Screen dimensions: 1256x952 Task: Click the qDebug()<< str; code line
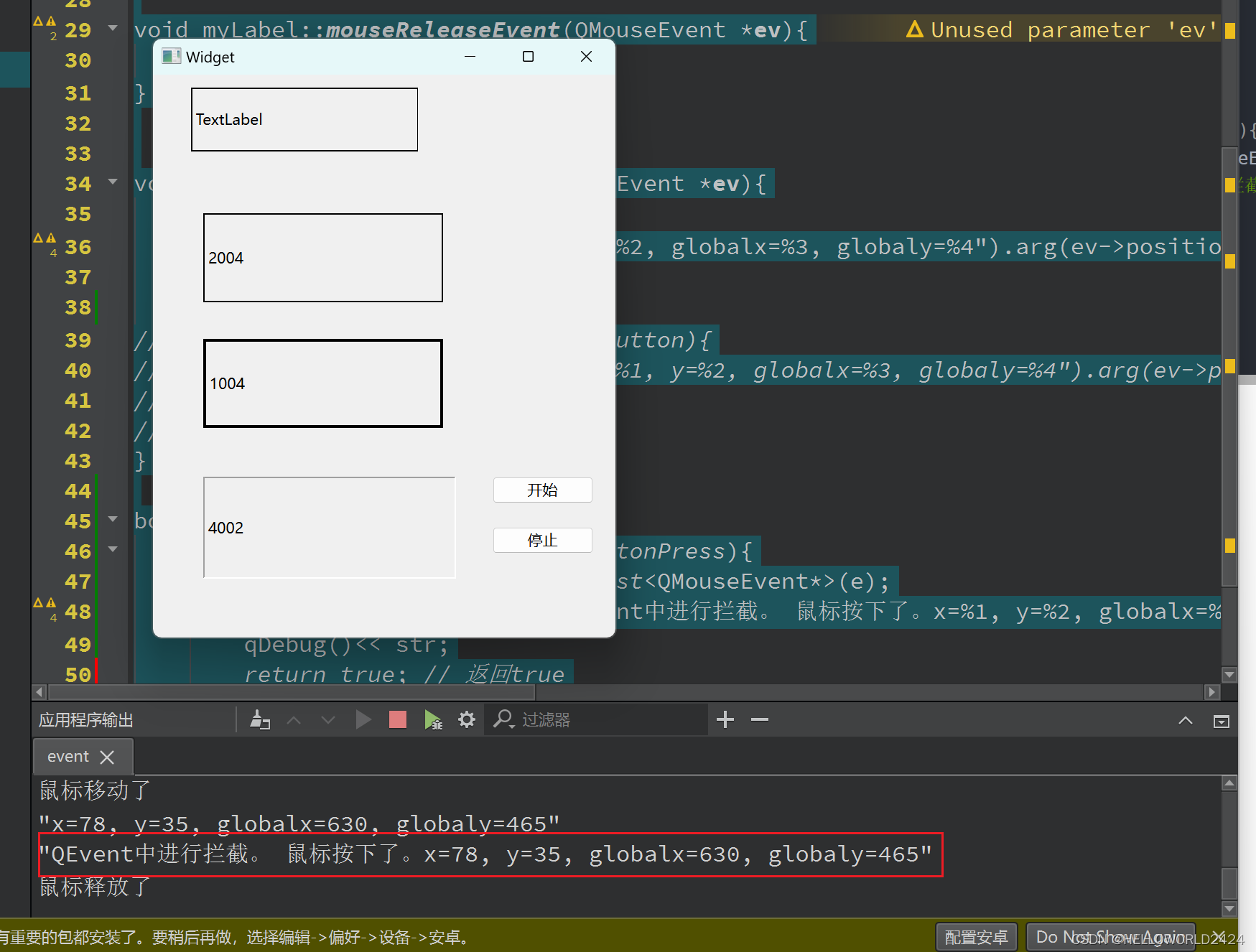(346, 645)
